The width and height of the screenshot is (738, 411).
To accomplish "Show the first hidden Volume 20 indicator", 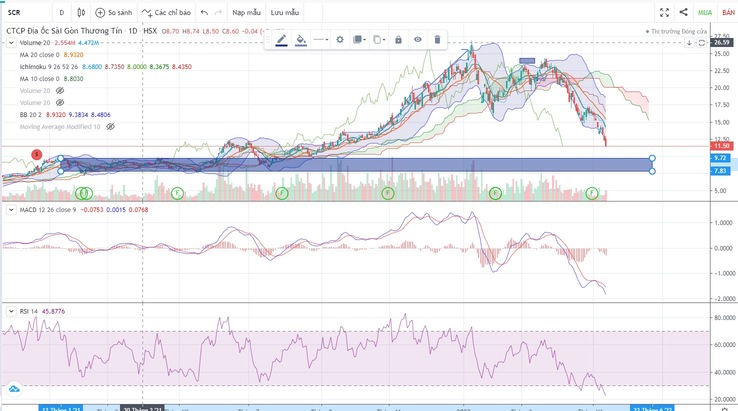I will pyautogui.click(x=60, y=90).
